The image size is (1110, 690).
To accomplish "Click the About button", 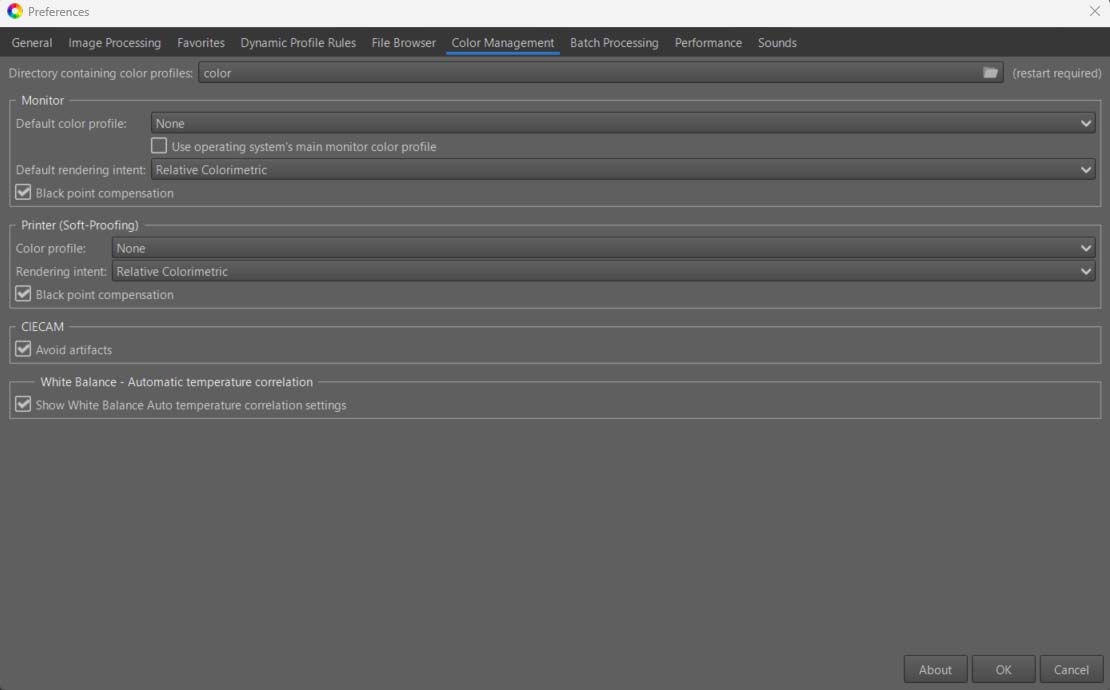I will click(x=935, y=670).
